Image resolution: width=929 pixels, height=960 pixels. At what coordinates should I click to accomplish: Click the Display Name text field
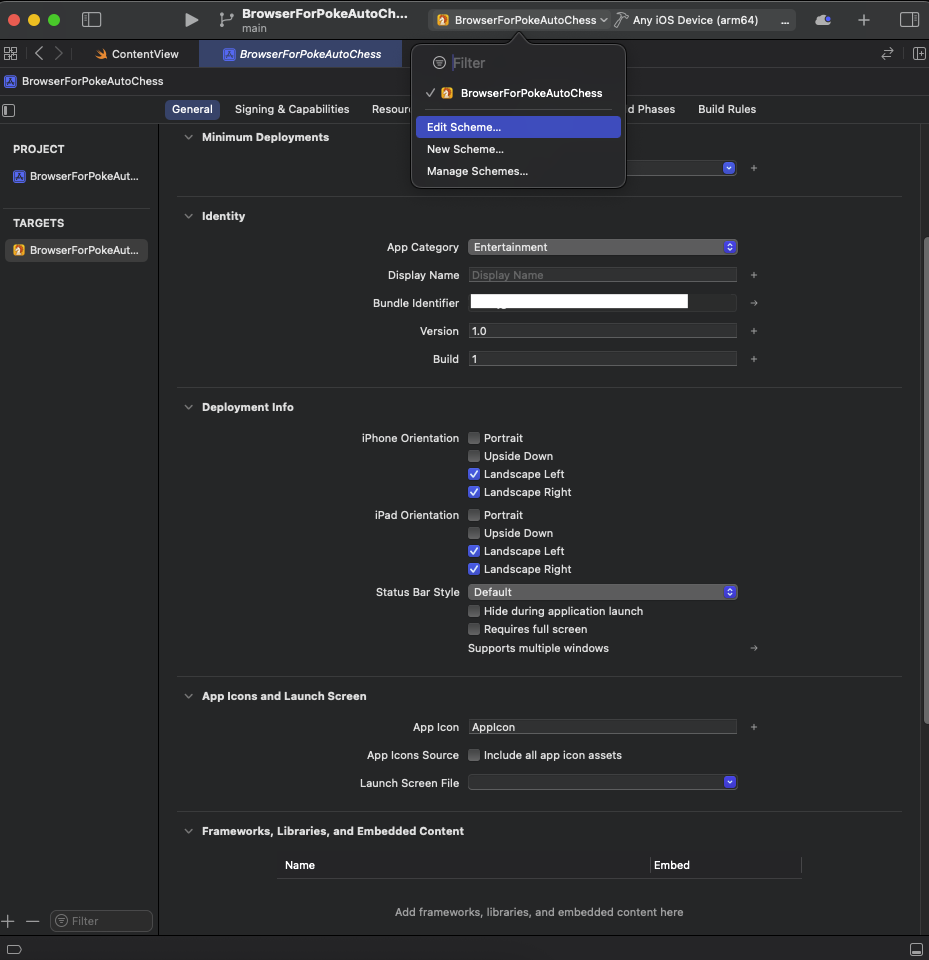click(x=603, y=275)
